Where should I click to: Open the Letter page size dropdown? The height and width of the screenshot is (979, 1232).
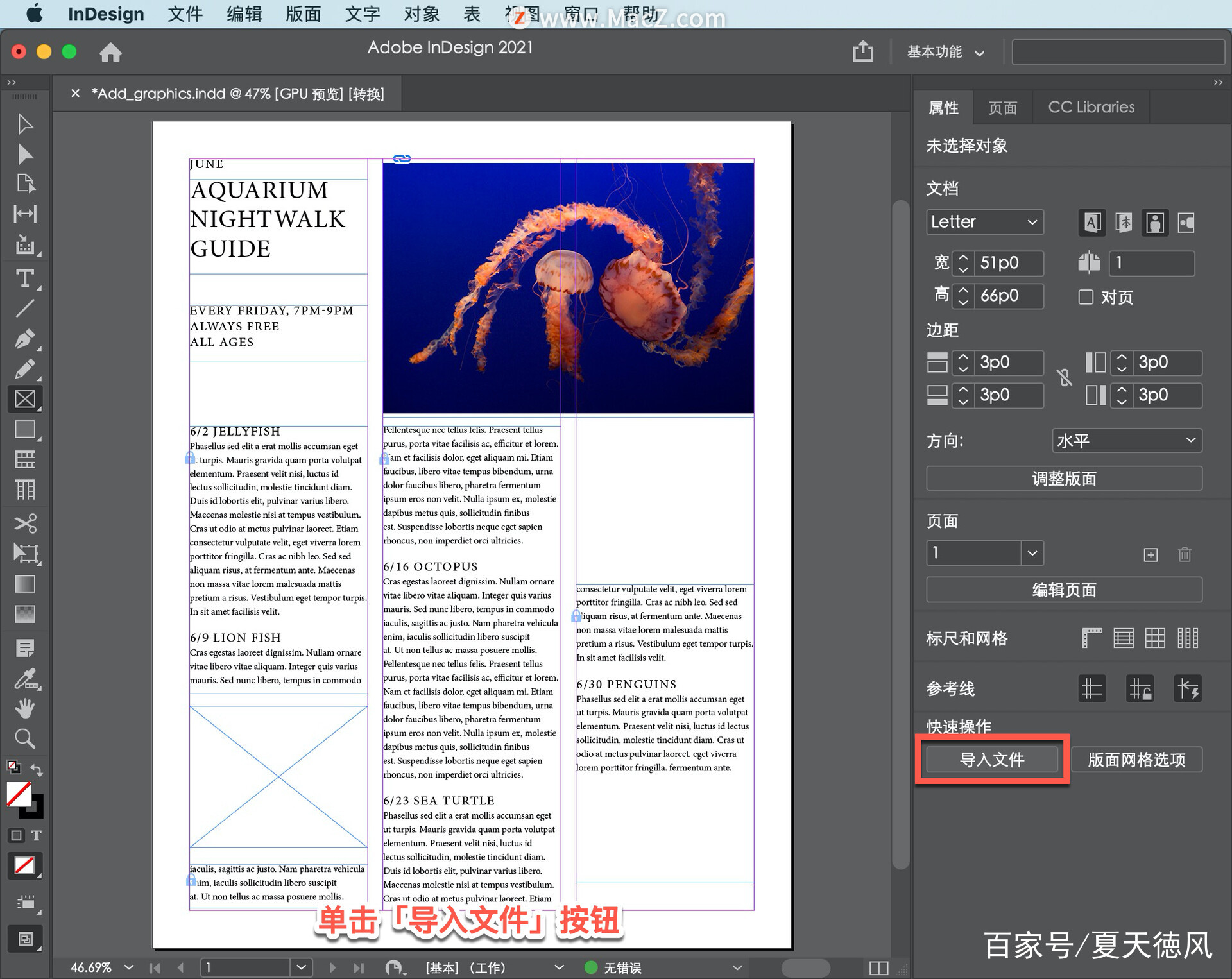pyautogui.click(x=985, y=222)
